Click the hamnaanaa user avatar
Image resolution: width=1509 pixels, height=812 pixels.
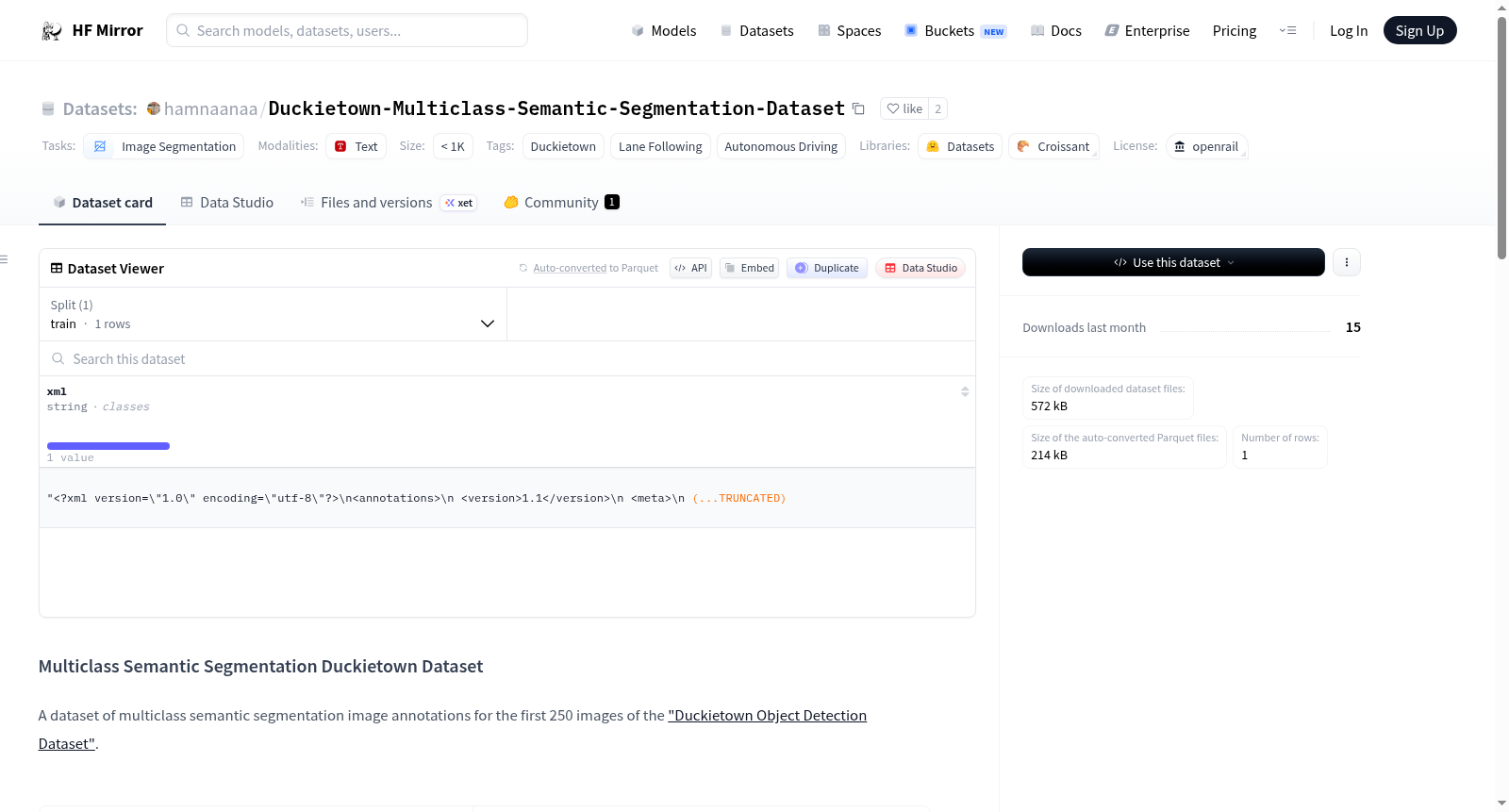point(154,108)
